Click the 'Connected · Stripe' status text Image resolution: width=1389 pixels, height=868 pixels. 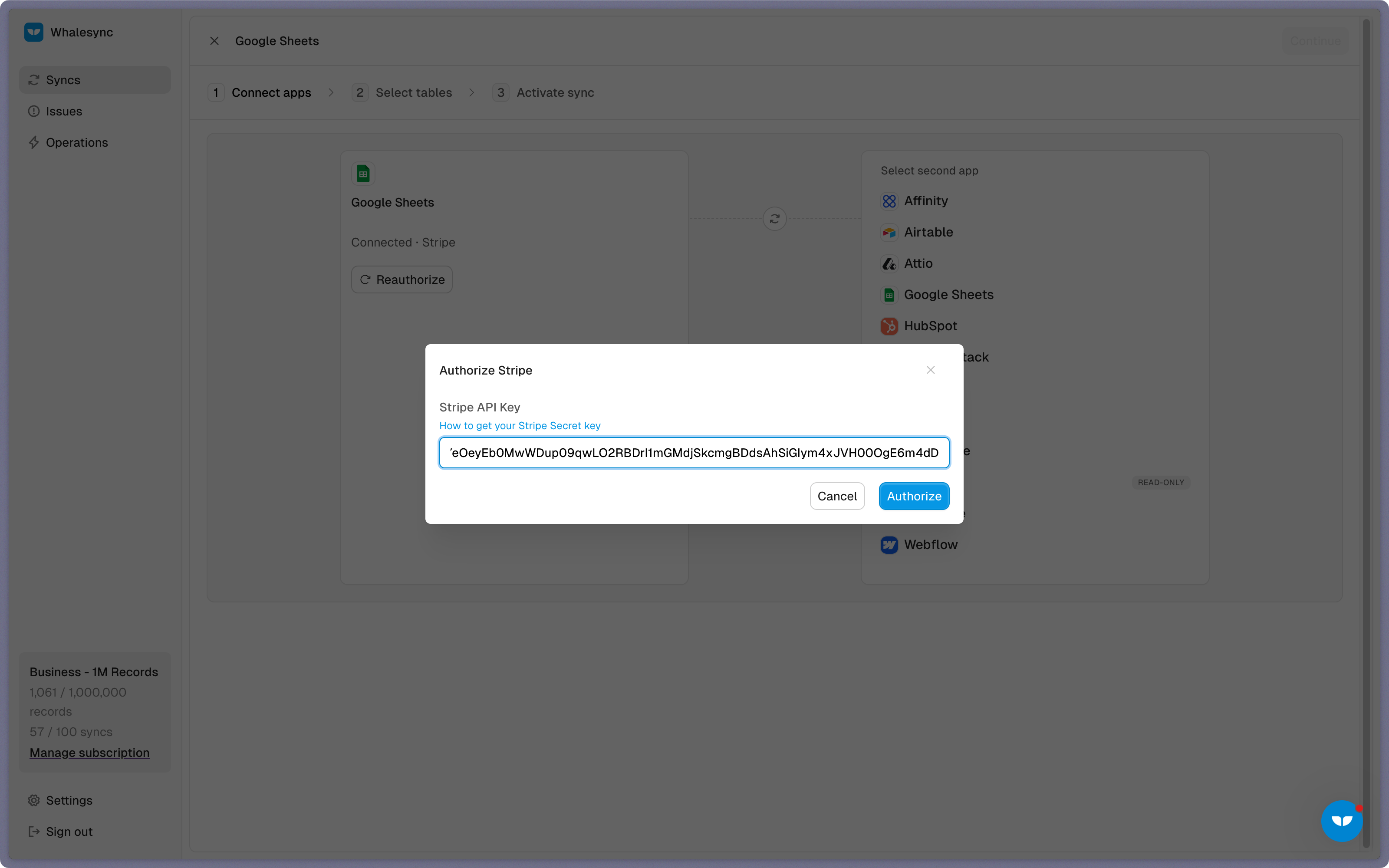pyautogui.click(x=403, y=242)
